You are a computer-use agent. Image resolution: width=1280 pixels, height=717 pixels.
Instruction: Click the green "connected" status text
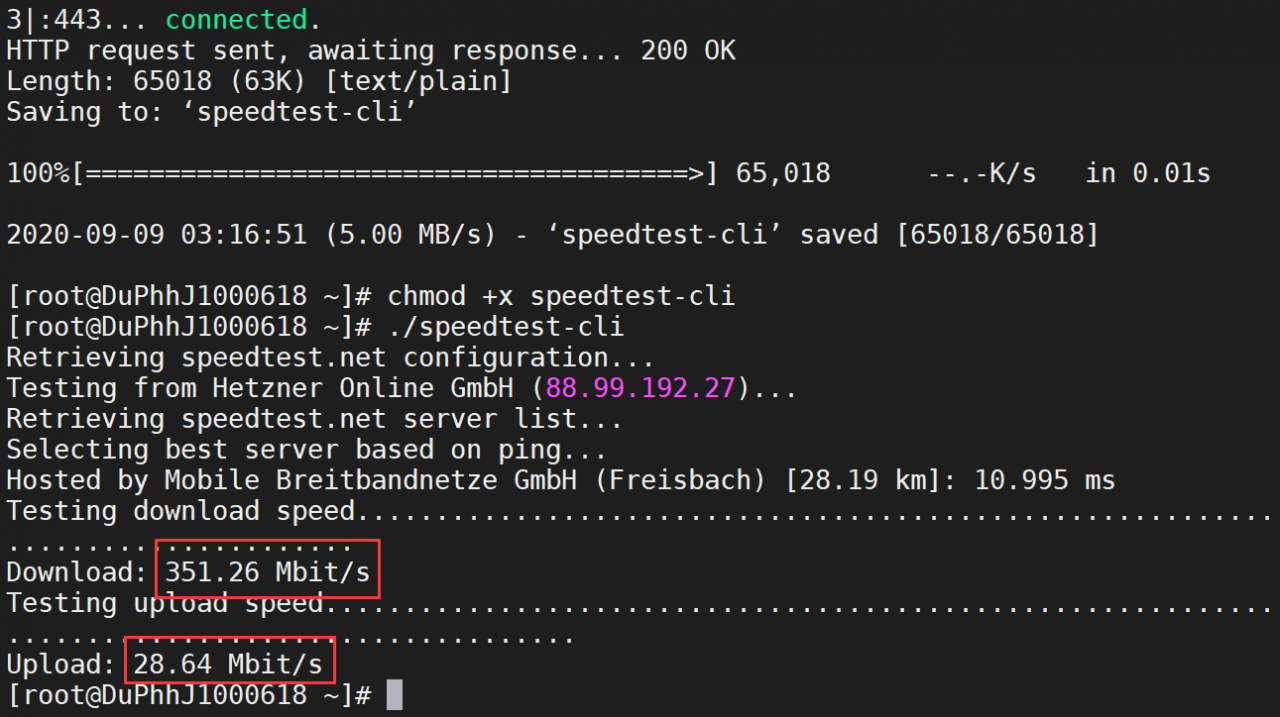coord(236,19)
